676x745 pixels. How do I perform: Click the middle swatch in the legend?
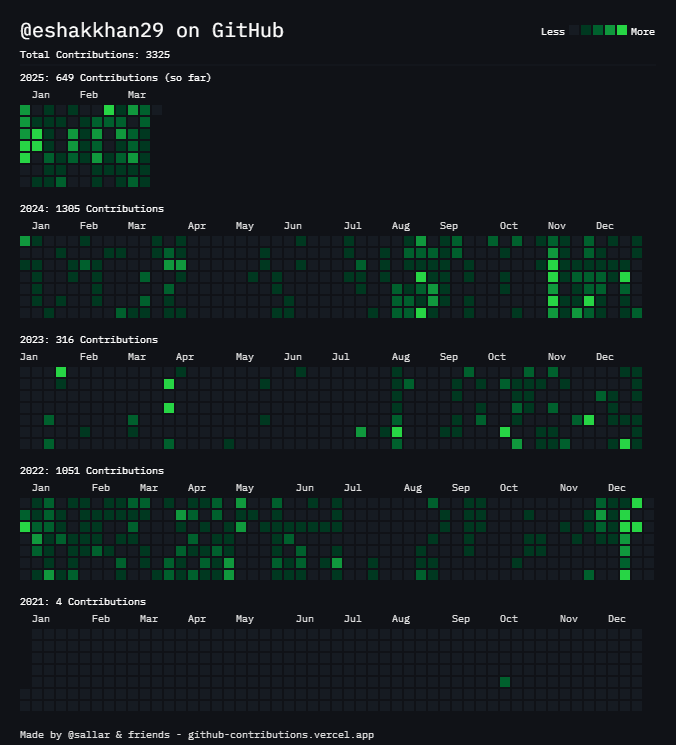598,30
